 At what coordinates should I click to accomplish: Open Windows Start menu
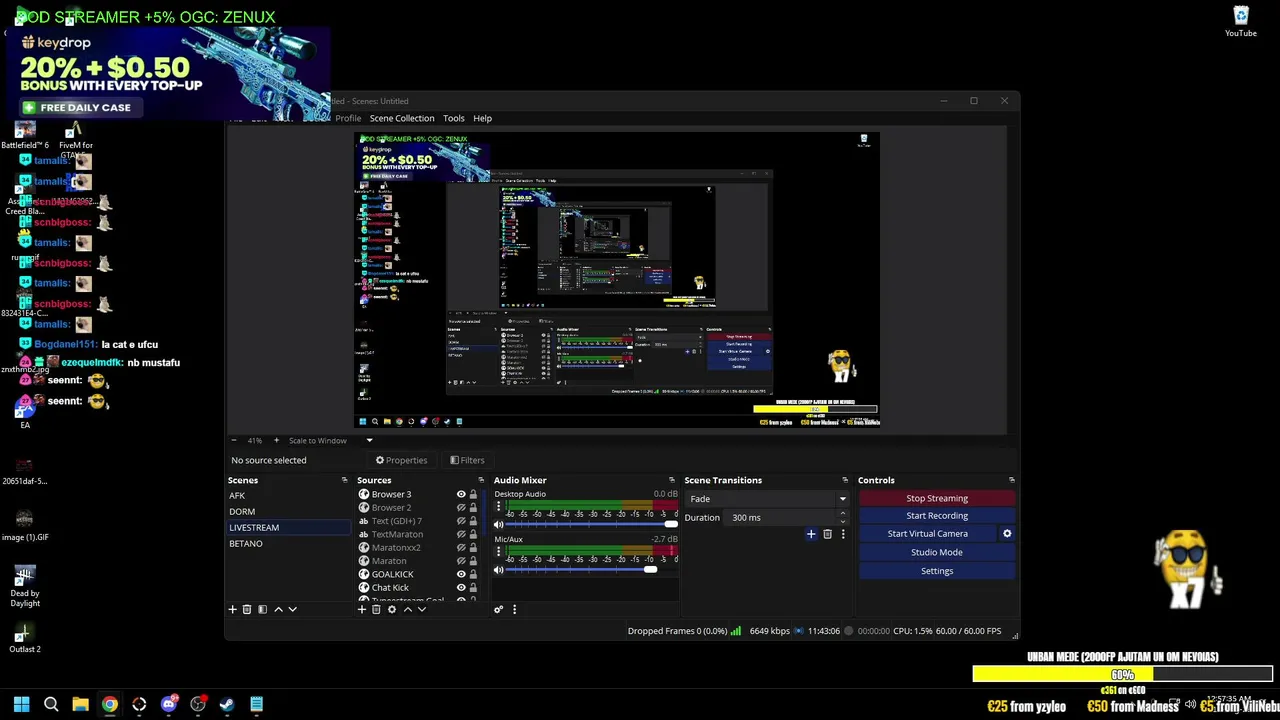coord(21,704)
